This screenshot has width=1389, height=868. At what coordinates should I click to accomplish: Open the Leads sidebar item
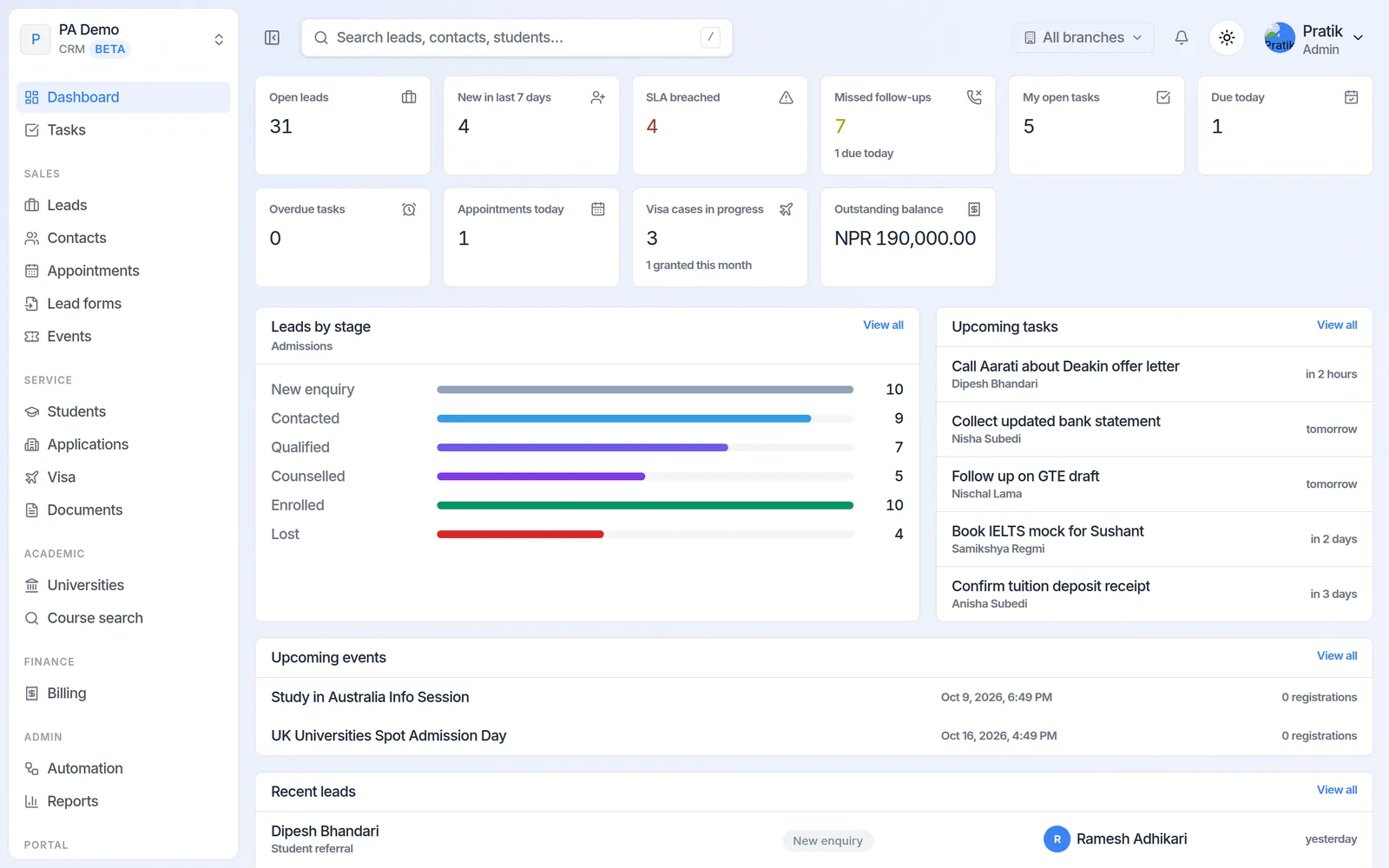(123, 205)
